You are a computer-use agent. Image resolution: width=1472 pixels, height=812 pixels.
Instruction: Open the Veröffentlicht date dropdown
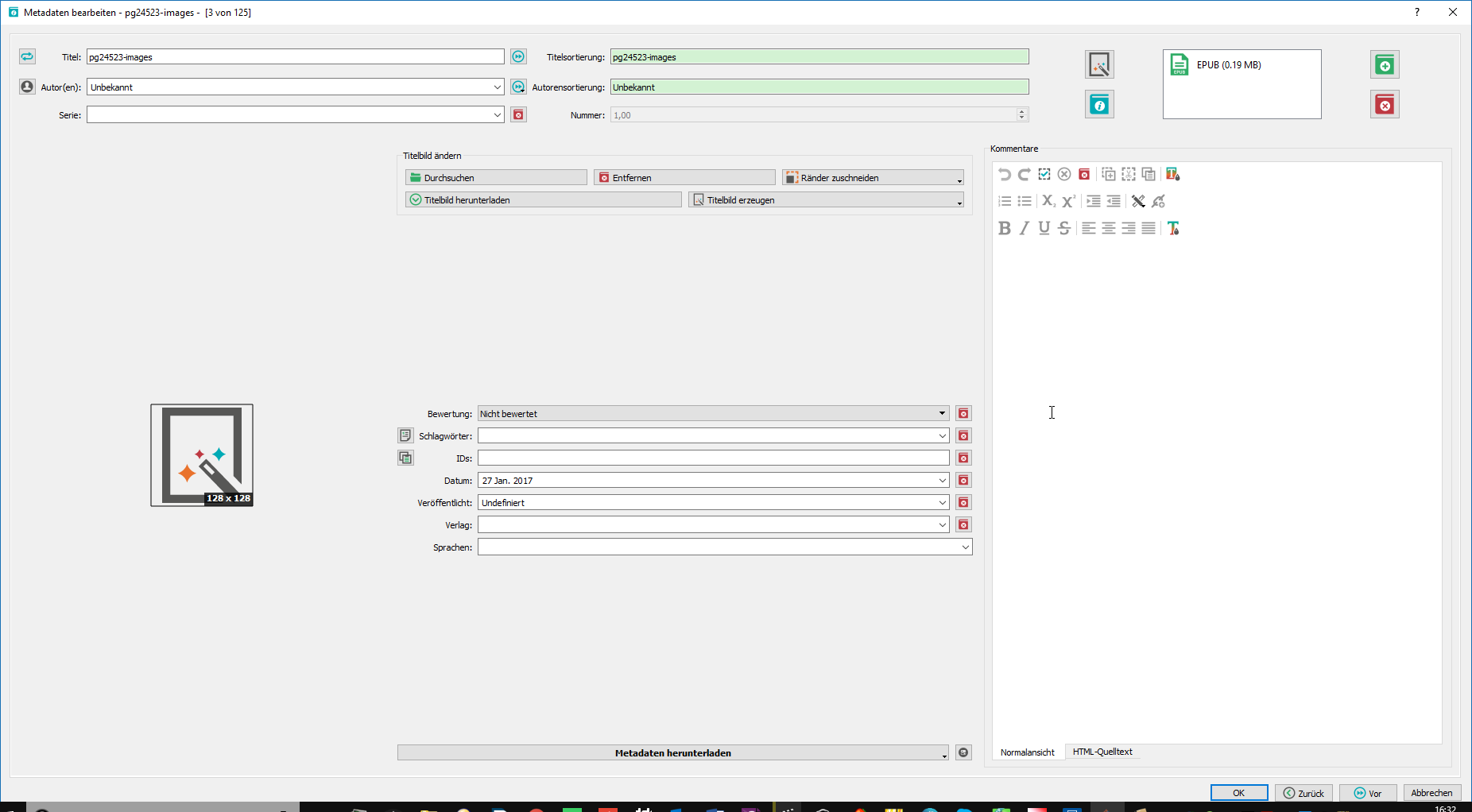point(942,502)
